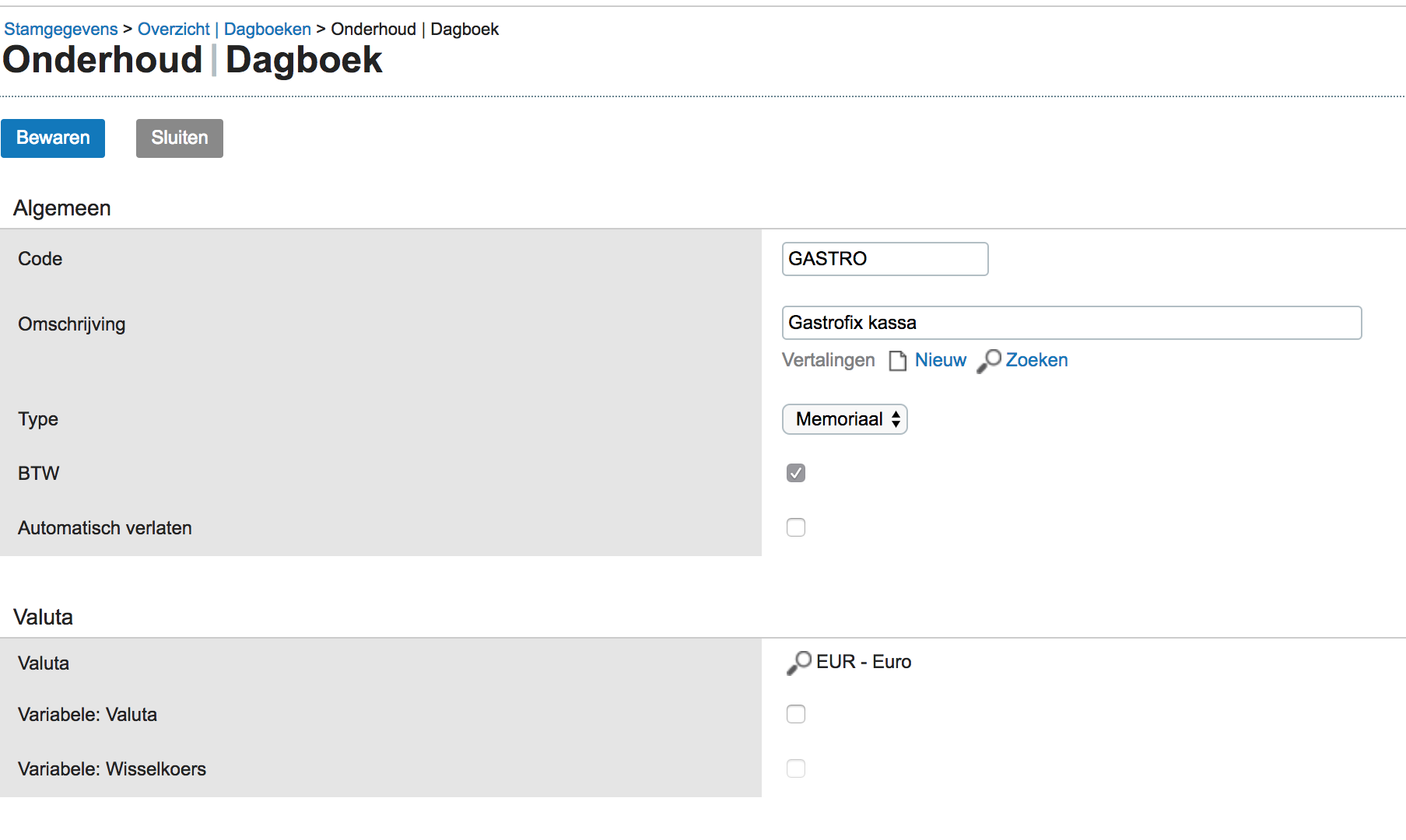1406x840 pixels.
Task: Click the Sluiten button
Action: tap(179, 138)
